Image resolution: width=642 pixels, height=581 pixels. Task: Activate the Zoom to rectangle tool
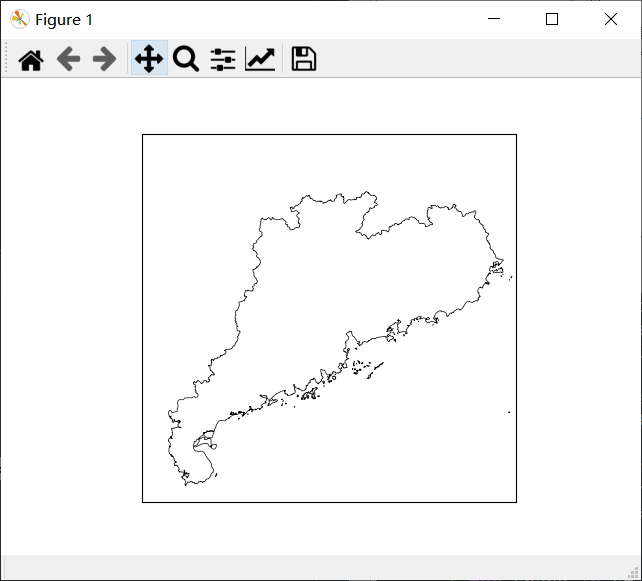pyautogui.click(x=186, y=59)
